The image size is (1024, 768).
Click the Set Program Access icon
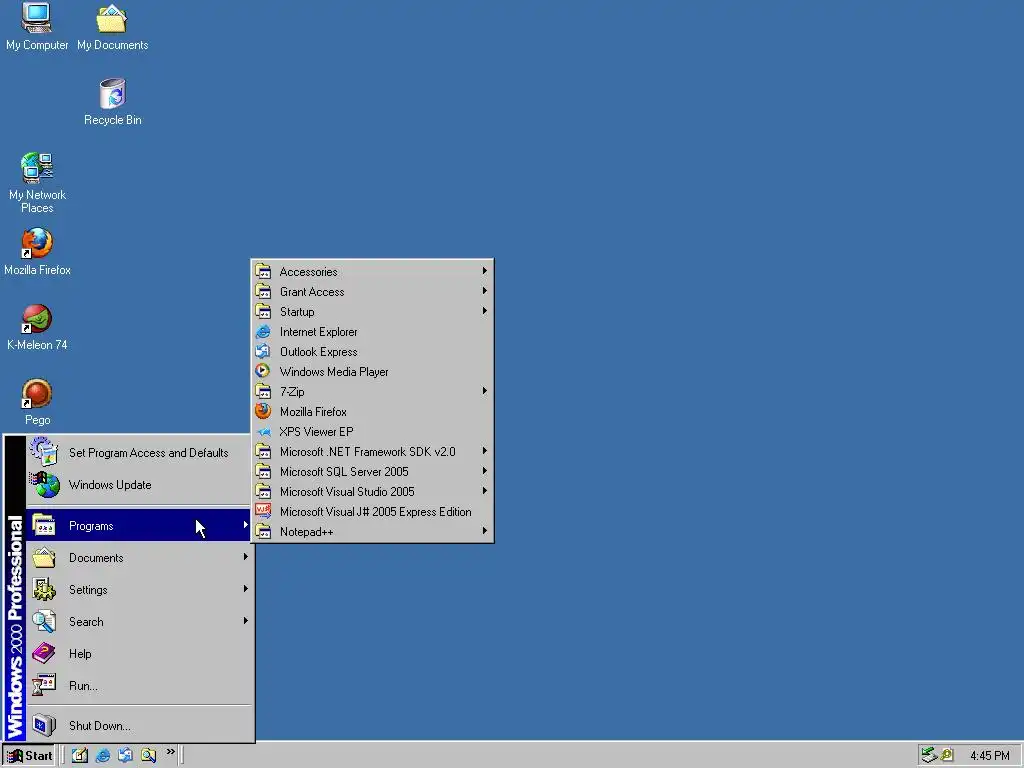click(x=44, y=452)
